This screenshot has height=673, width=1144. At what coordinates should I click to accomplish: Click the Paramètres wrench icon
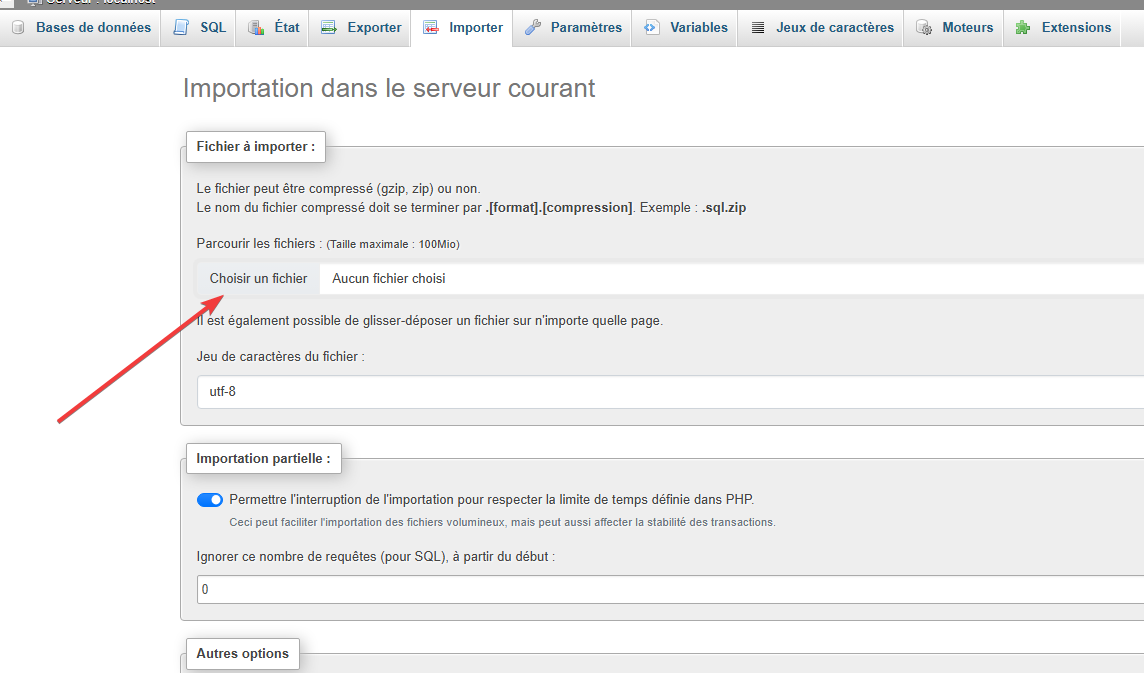(533, 28)
